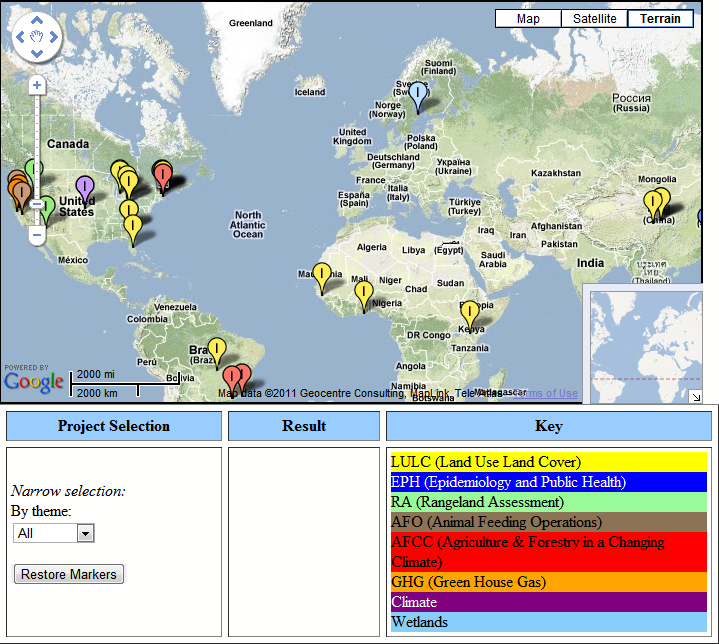This screenshot has height=644, width=719.
Task: Click the light blue Wetlands key entry
Action: pos(548,622)
